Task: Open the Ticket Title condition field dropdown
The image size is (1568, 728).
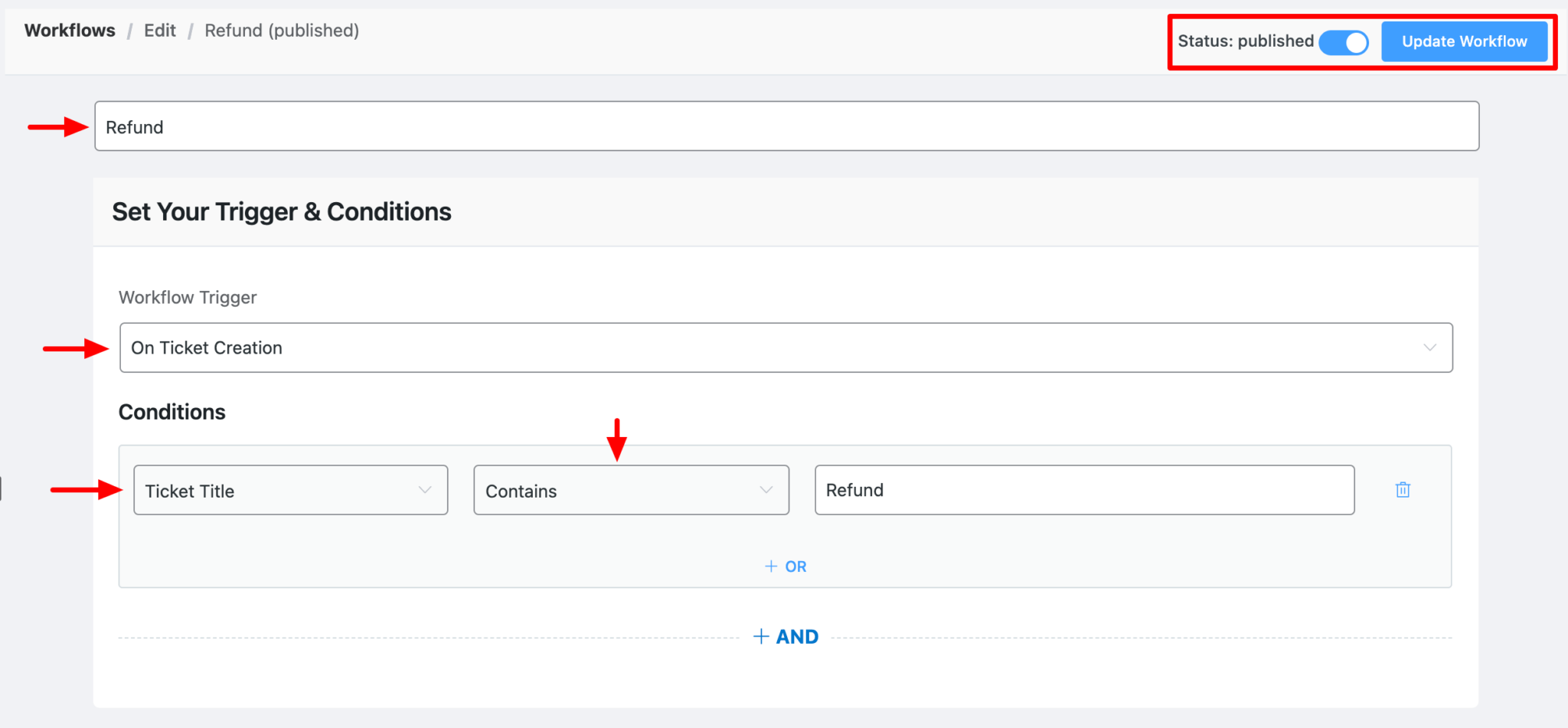Action: [290, 491]
